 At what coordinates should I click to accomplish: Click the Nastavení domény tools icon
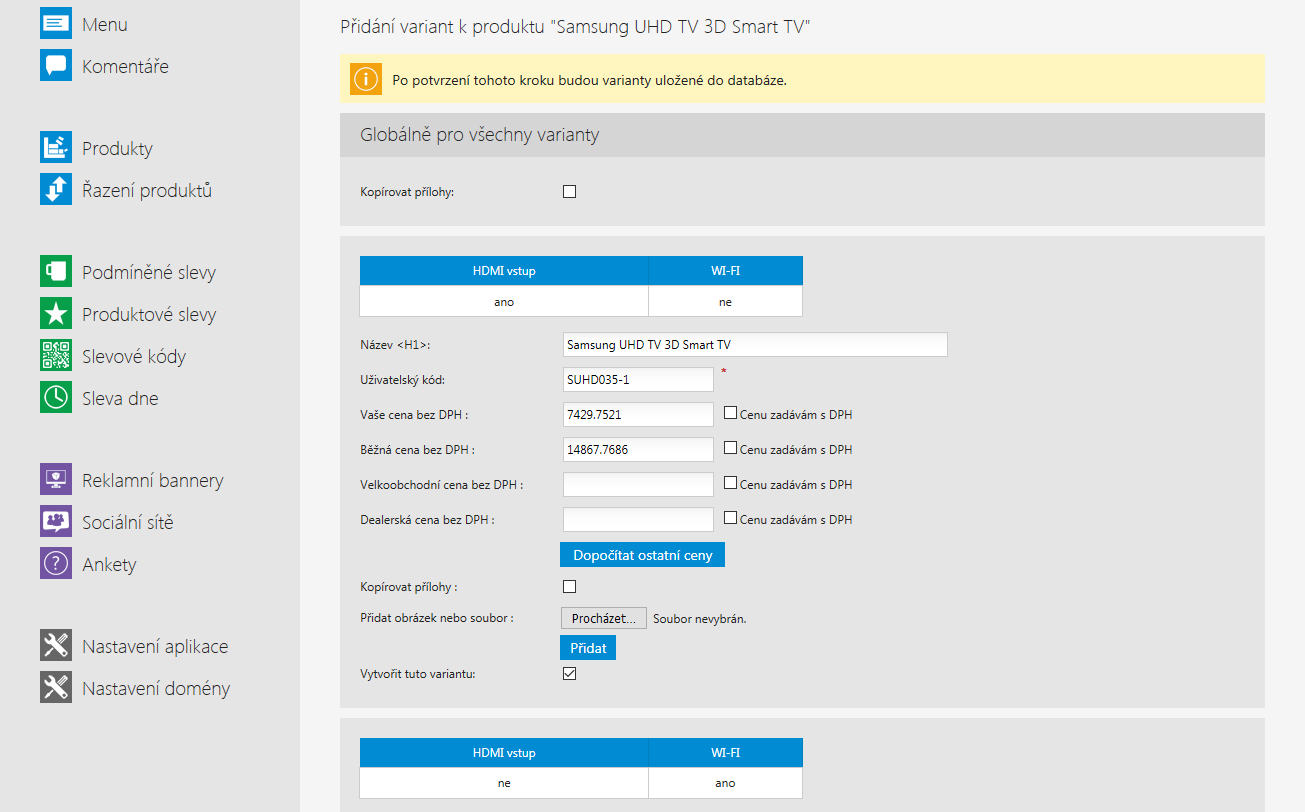56,687
